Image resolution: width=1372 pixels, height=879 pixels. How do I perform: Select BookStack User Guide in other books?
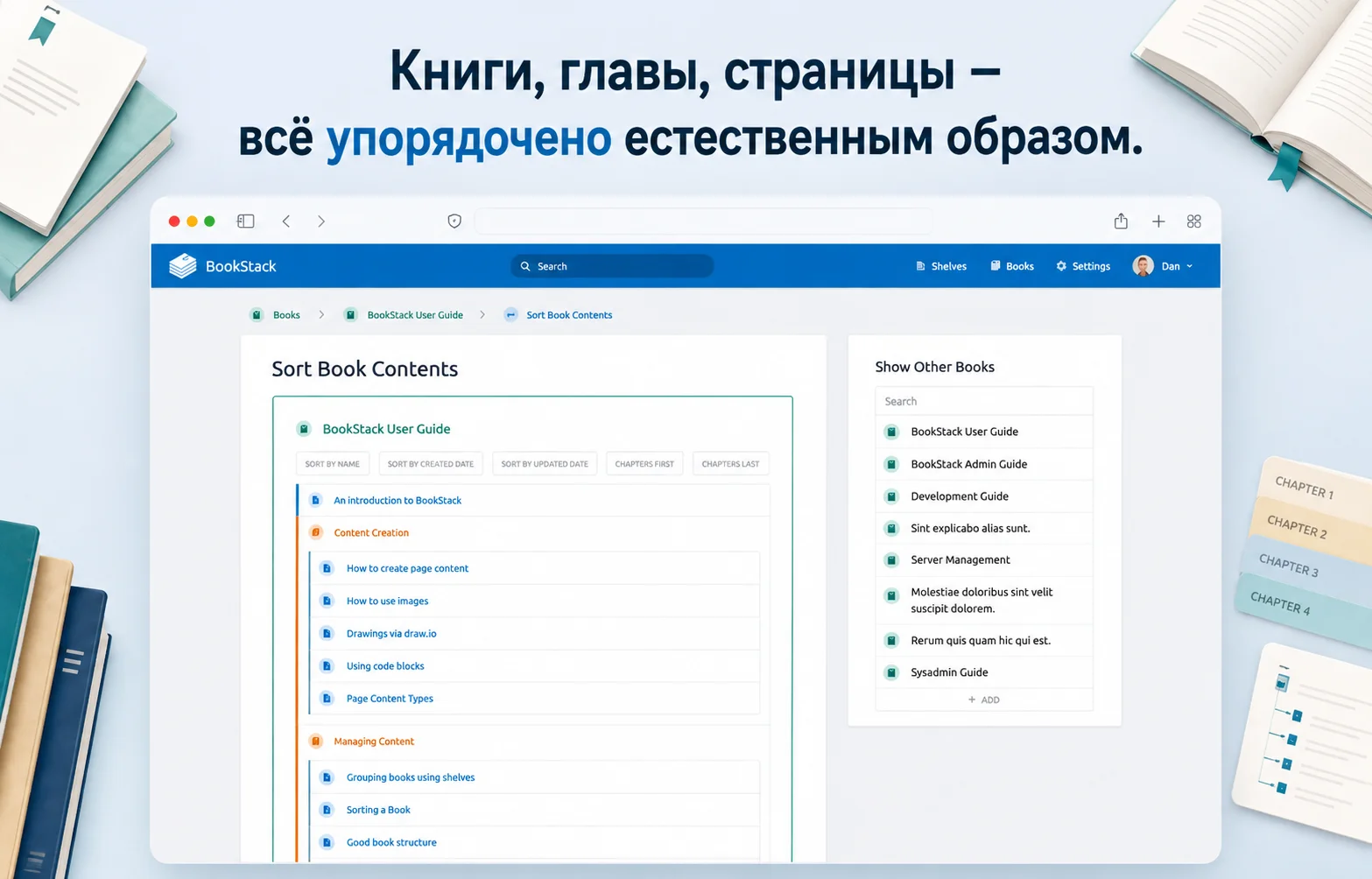coord(984,432)
